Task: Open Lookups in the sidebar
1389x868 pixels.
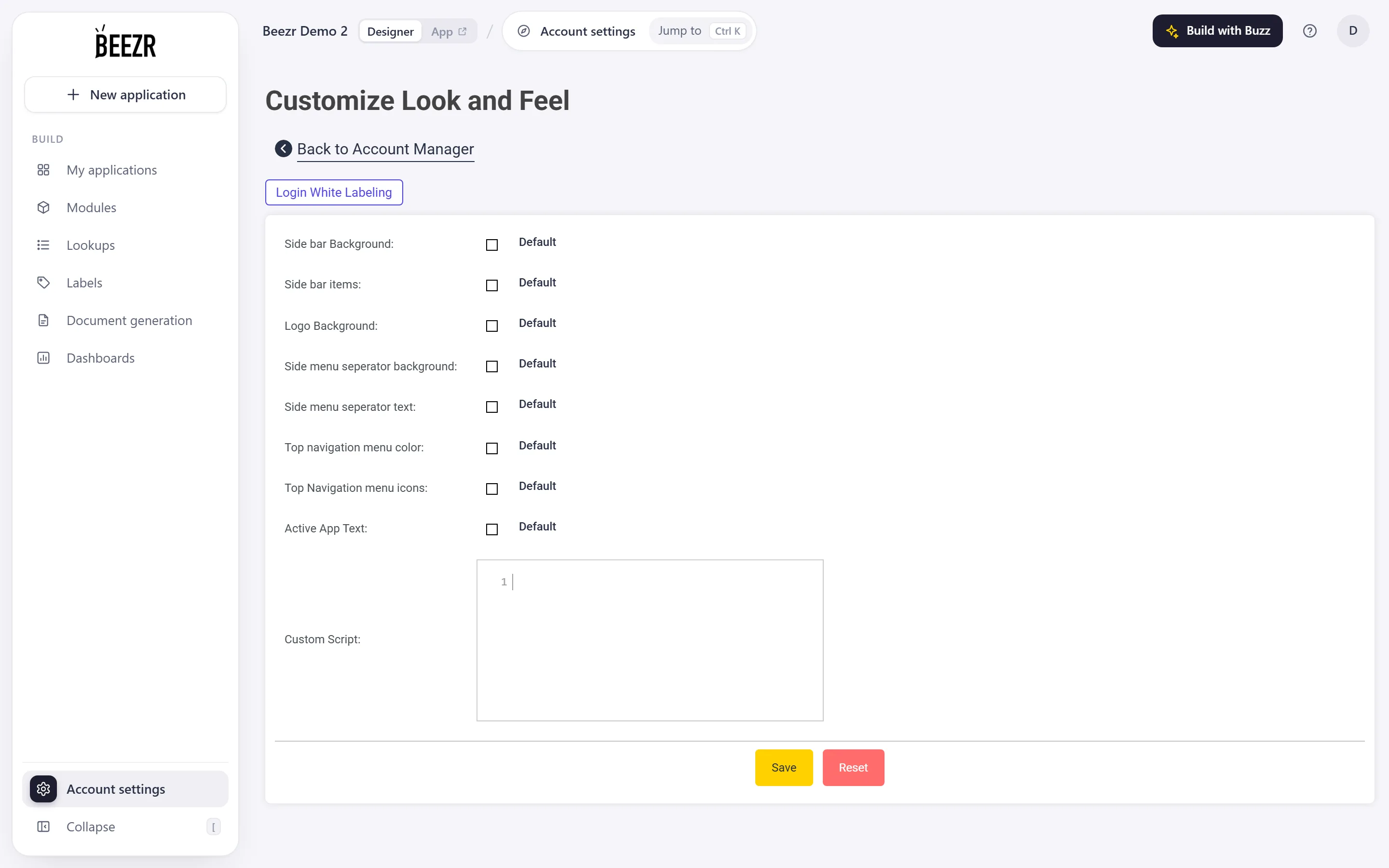Action: [125, 245]
